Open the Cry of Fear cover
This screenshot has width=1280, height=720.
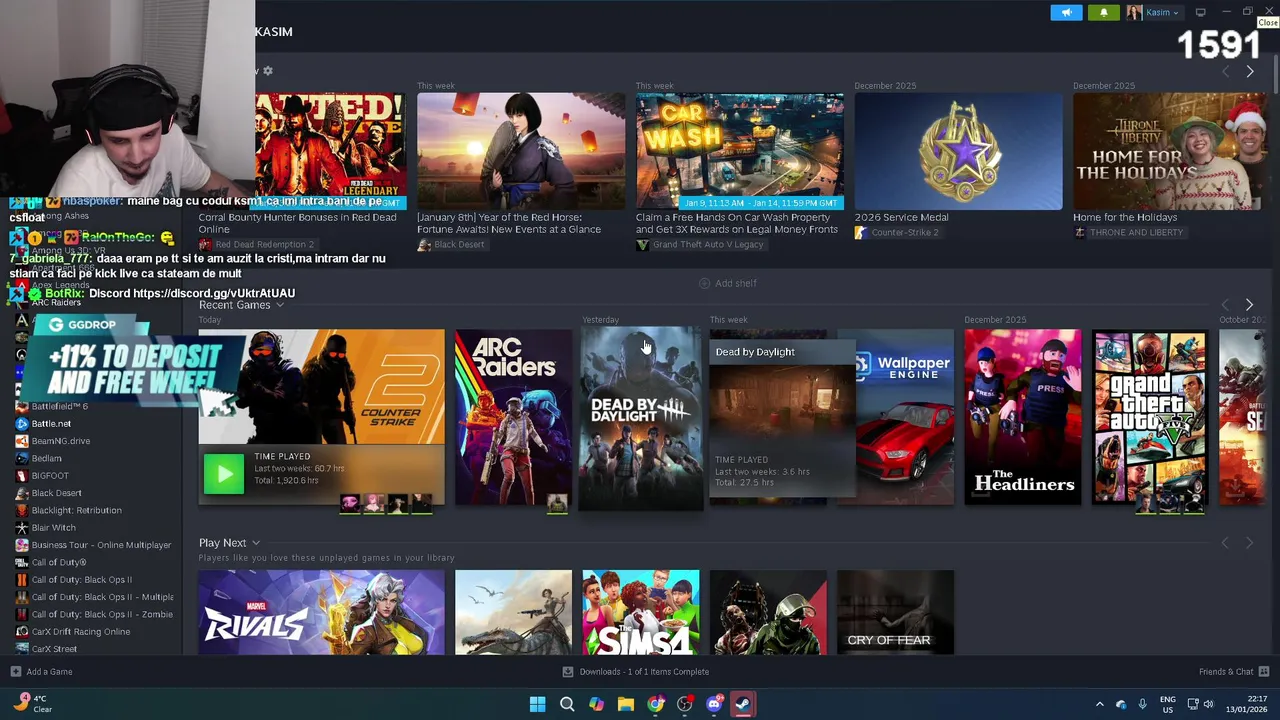pyautogui.click(x=895, y=612)
